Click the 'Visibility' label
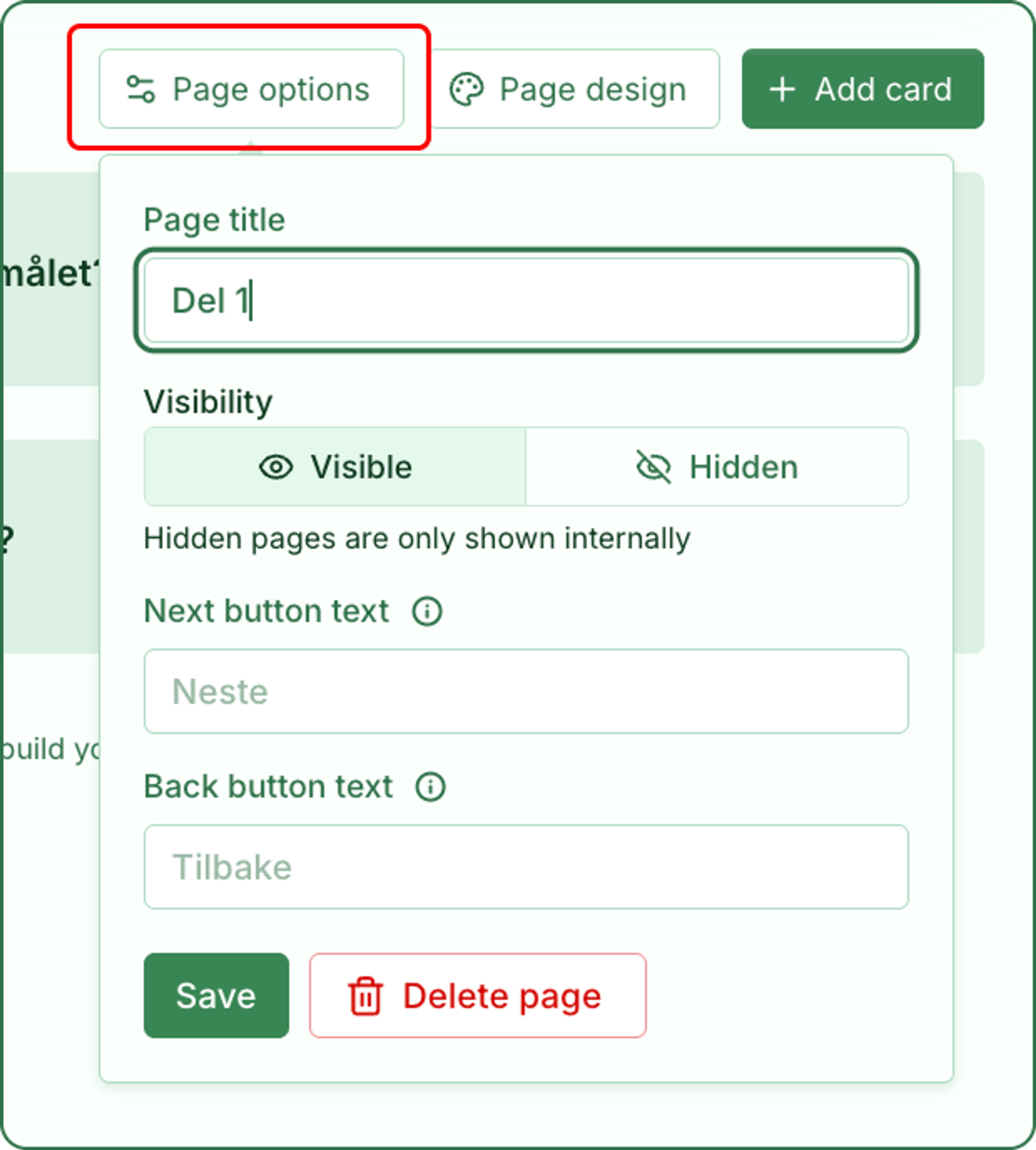This screenshot has width=1036, height=1150. tap(208, 402)
